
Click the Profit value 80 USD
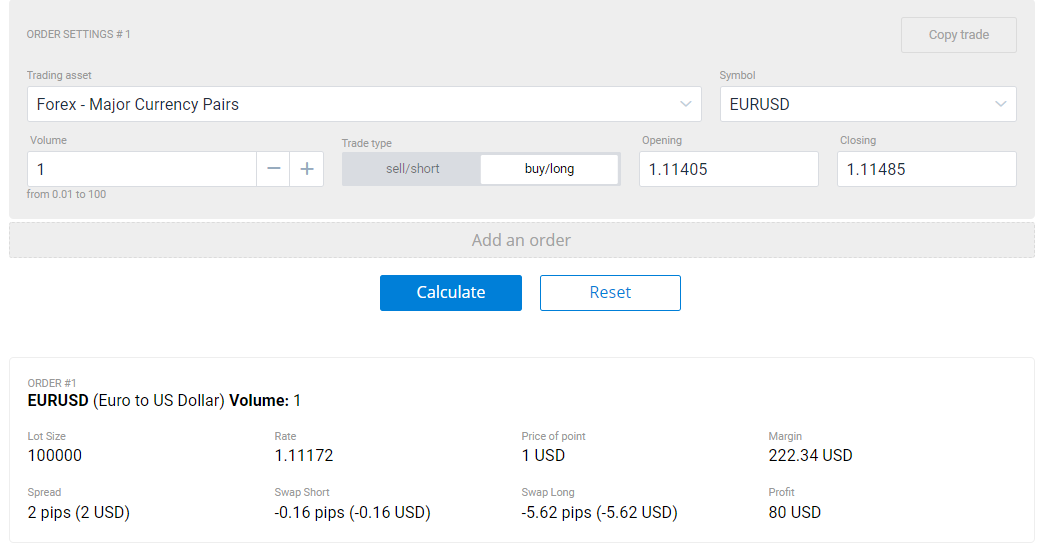tap(794, 512)
